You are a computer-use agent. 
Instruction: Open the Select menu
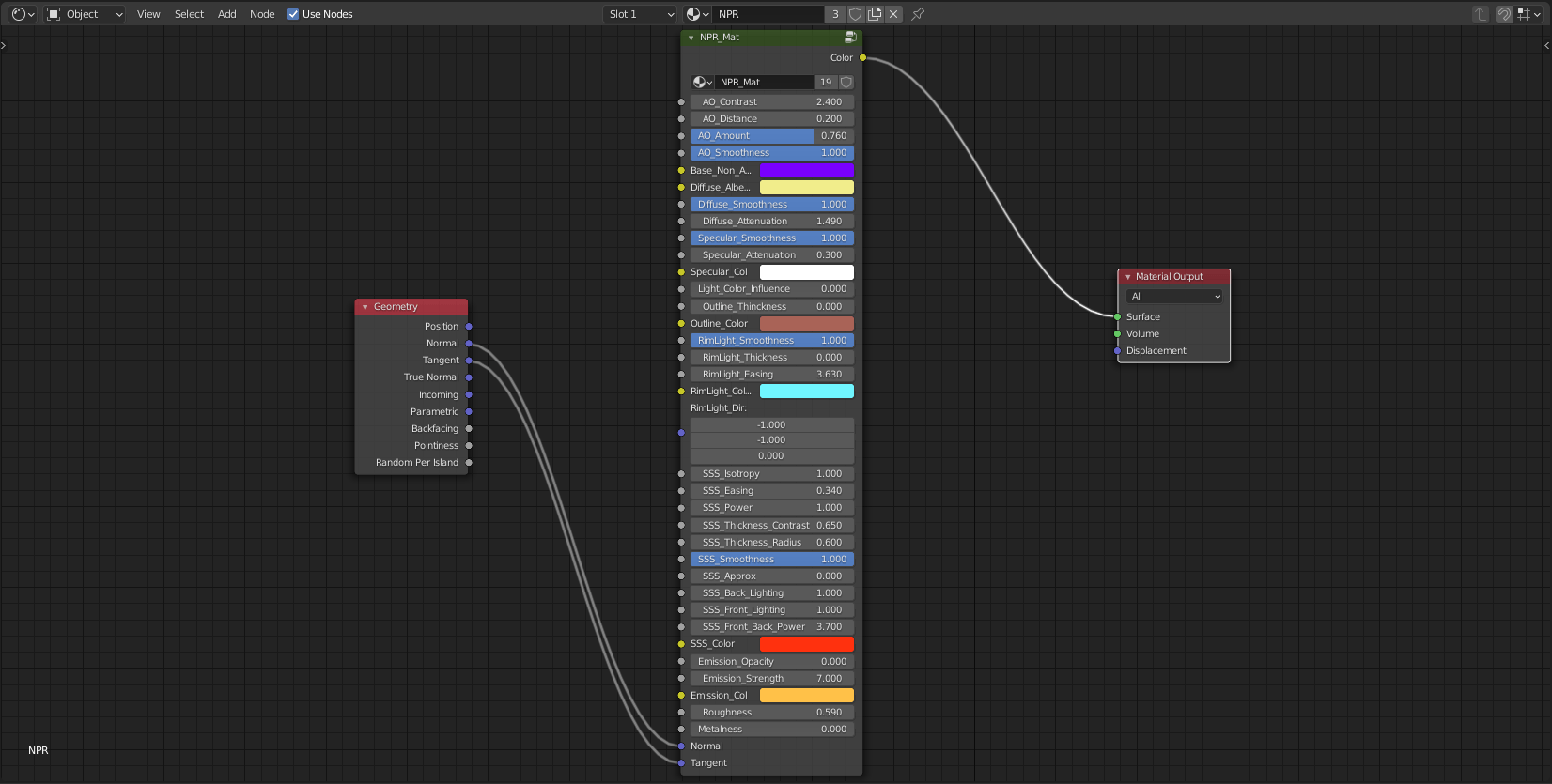pos(189,14)
